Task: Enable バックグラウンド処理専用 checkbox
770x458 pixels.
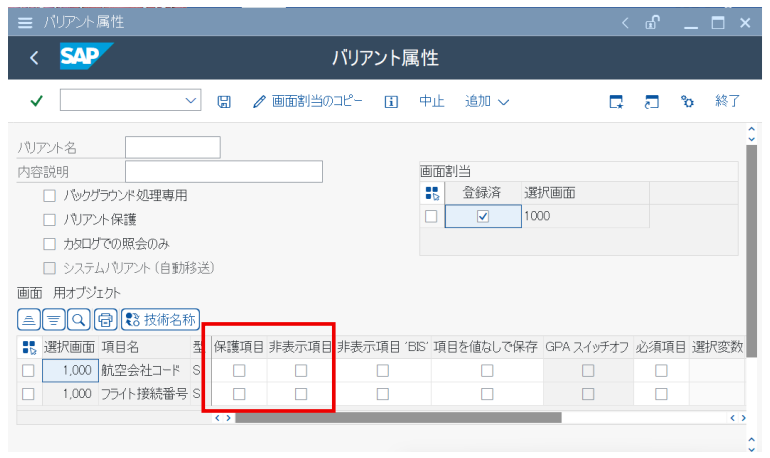Action: (x=49, y=196)
